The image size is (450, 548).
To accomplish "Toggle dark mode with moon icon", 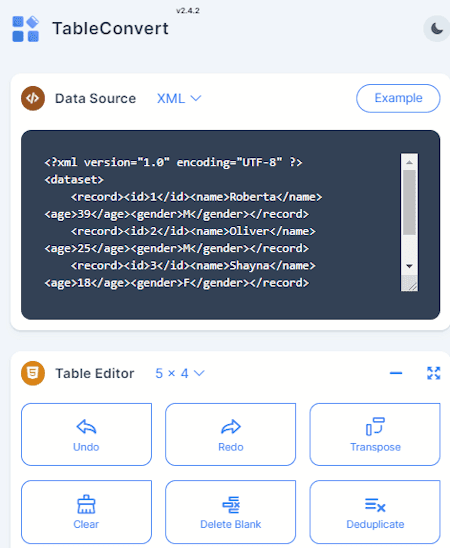I will click(x=436, y=29).
